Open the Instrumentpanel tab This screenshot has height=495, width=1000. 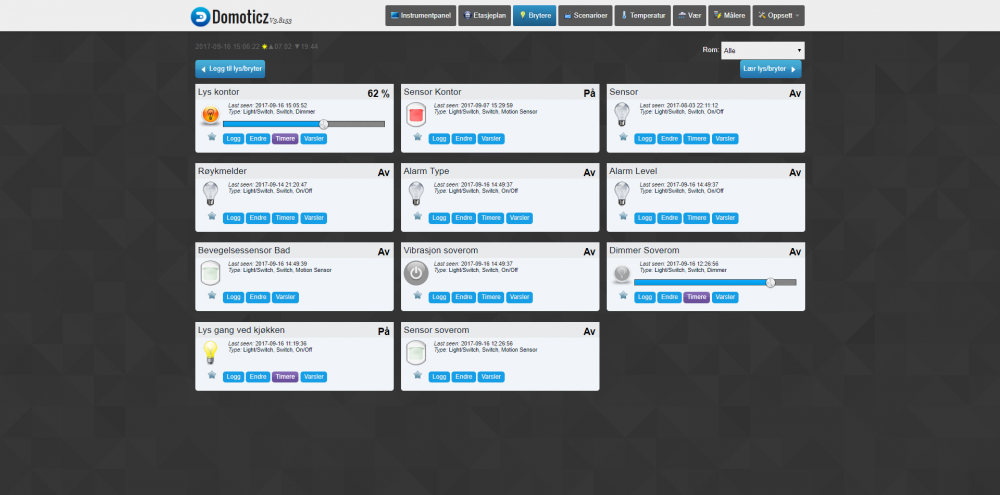(420, 16)
